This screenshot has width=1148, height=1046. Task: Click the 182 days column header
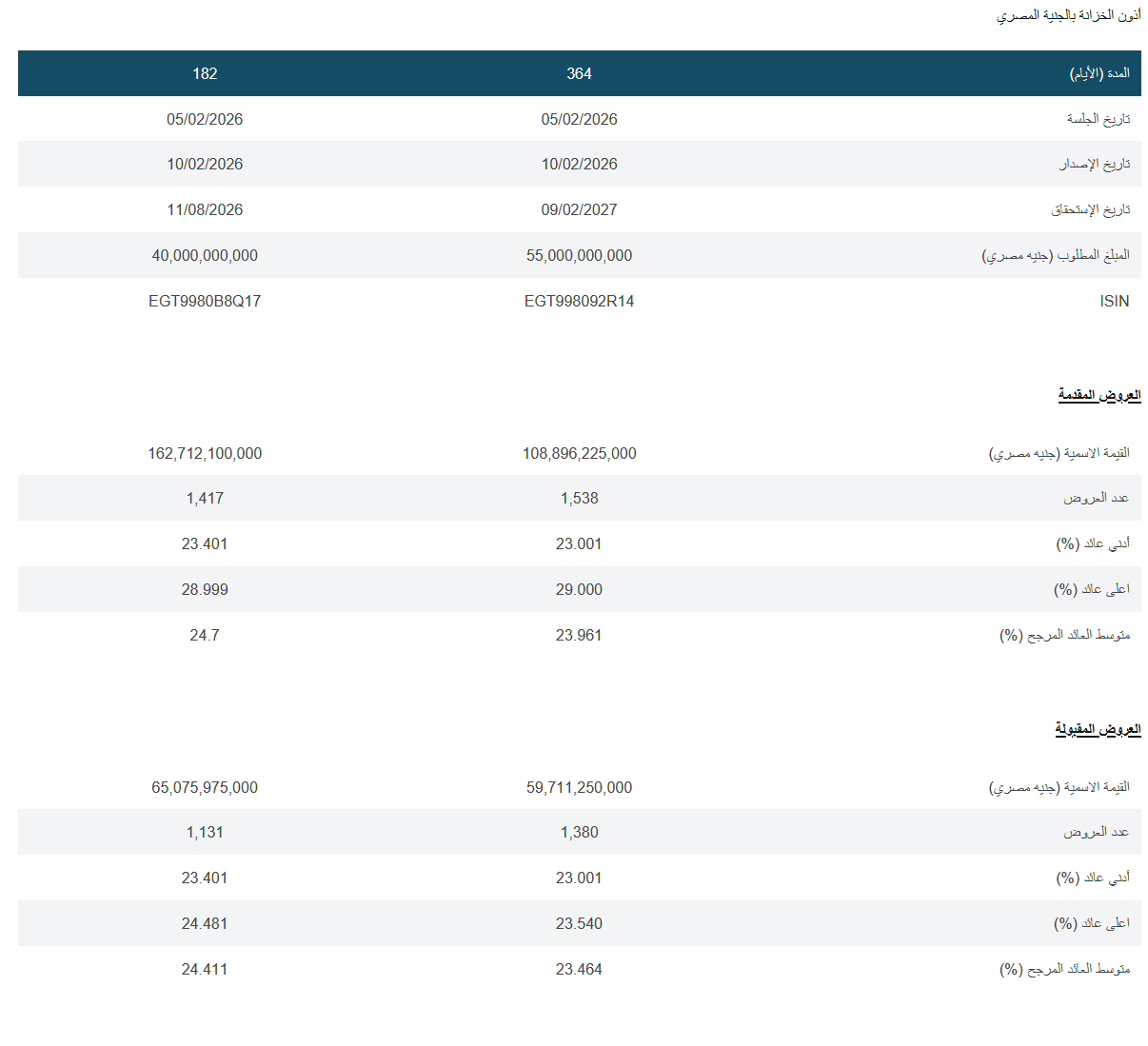[x=205, y=73]
